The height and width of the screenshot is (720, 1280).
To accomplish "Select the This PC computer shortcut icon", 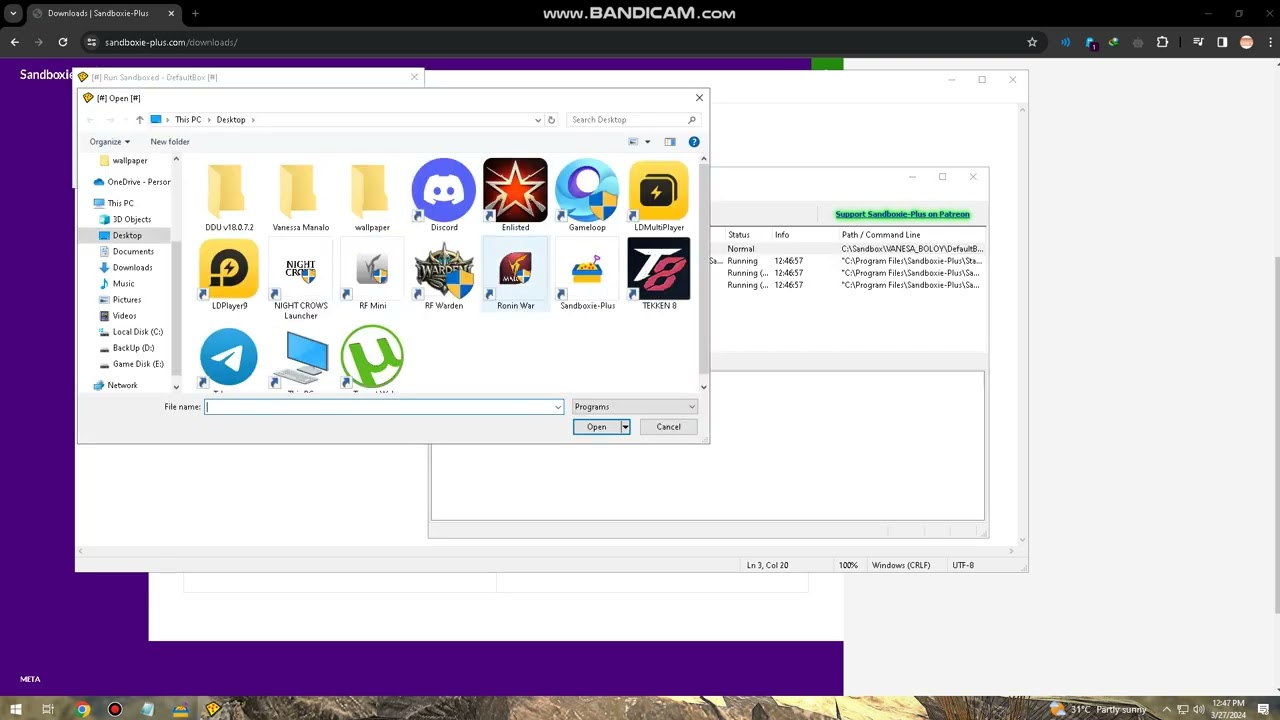I will coord(300,358).
